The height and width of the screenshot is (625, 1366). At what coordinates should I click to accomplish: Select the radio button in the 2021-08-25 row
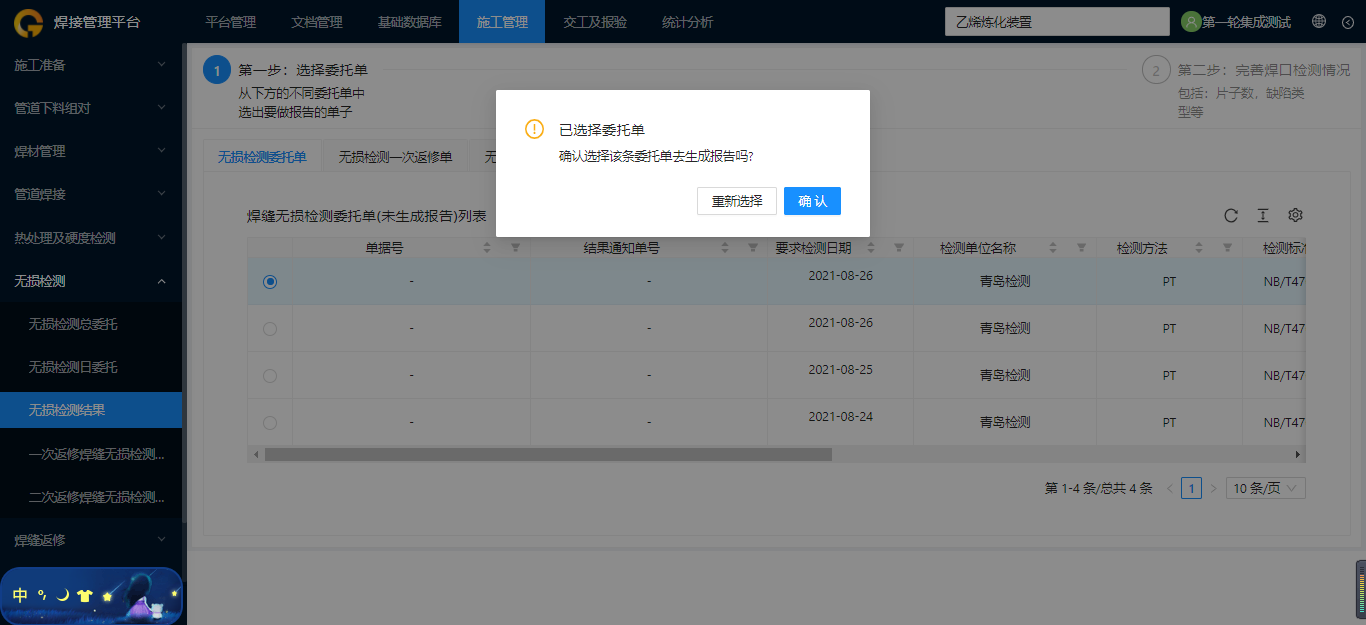[x=270, y=375]
